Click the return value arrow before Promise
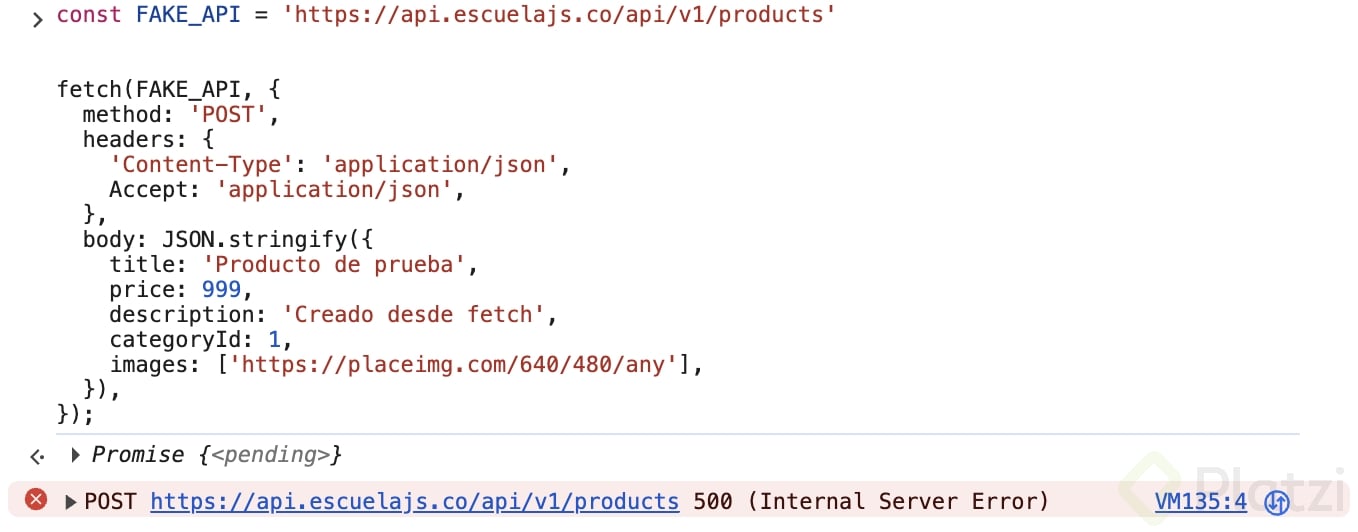The image size is (1358, 532). tap(37, 456)
